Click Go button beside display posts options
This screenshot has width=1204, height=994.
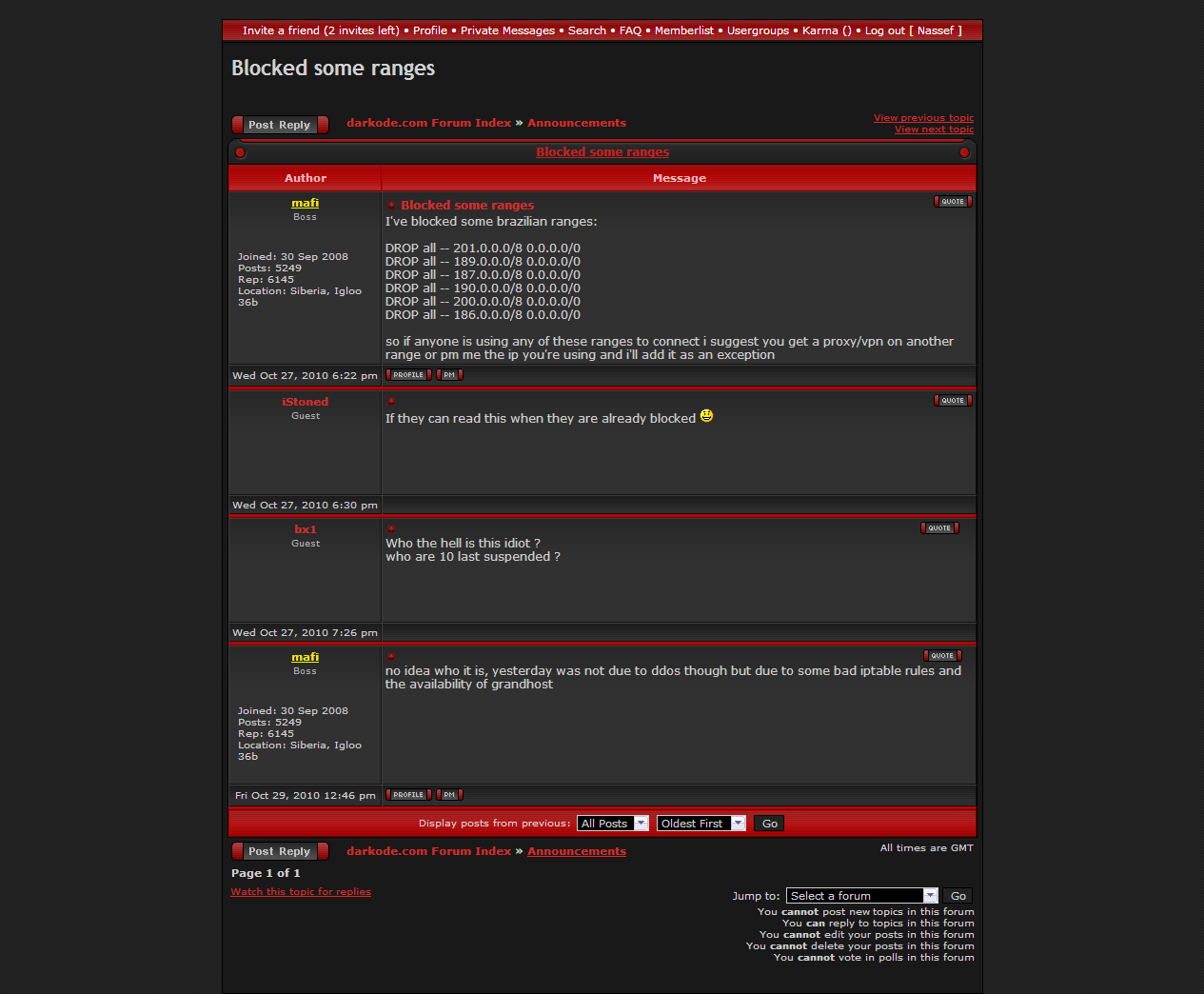tap(769, 824)
